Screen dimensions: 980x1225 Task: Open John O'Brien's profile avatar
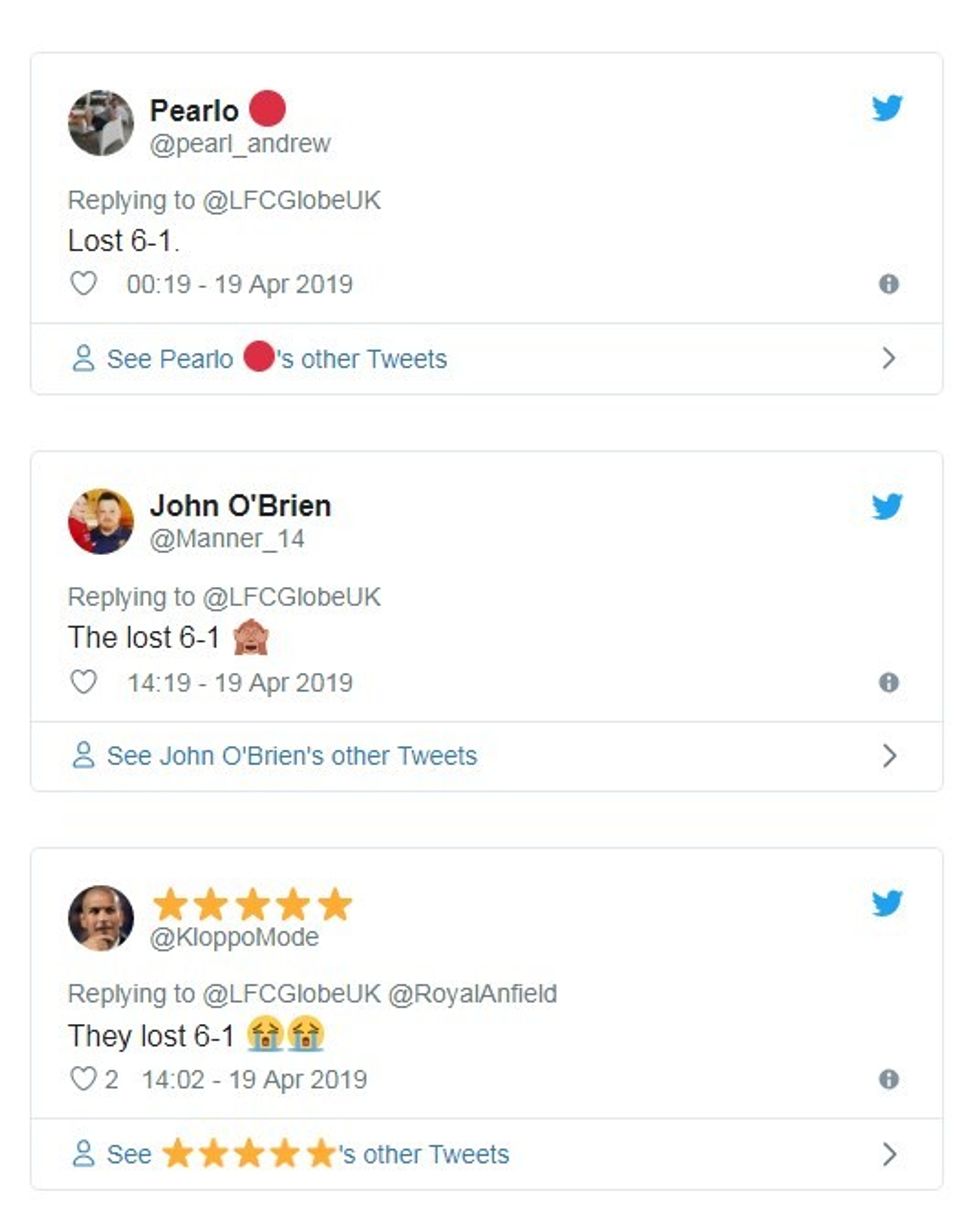point(101,521)
